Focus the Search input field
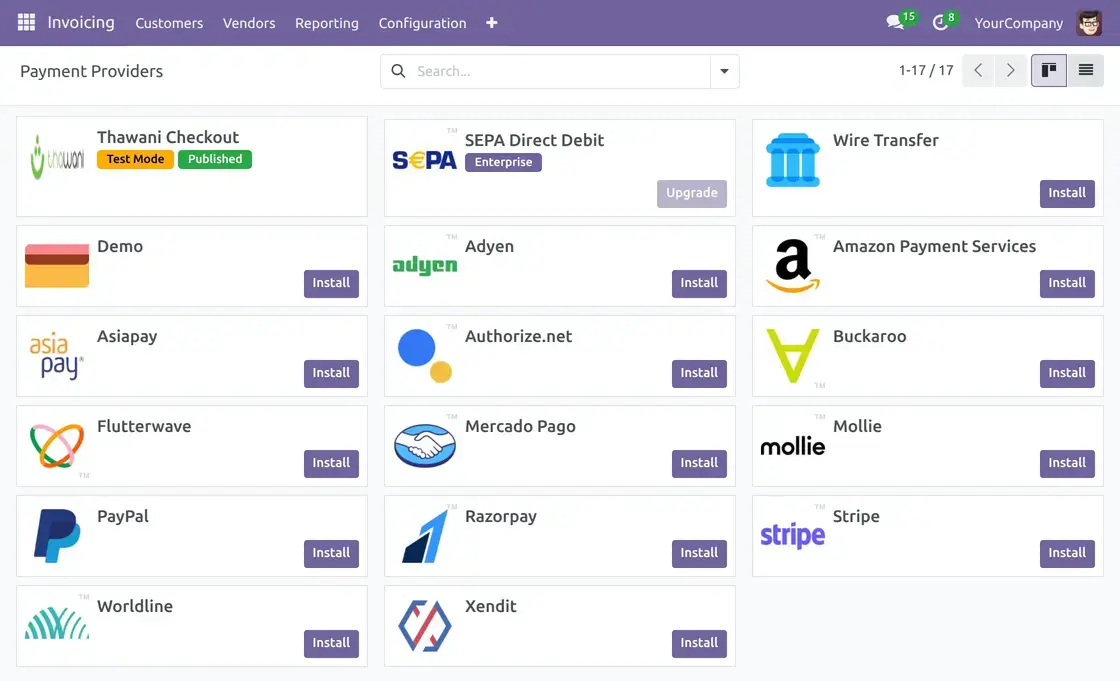 pos(559,71)
